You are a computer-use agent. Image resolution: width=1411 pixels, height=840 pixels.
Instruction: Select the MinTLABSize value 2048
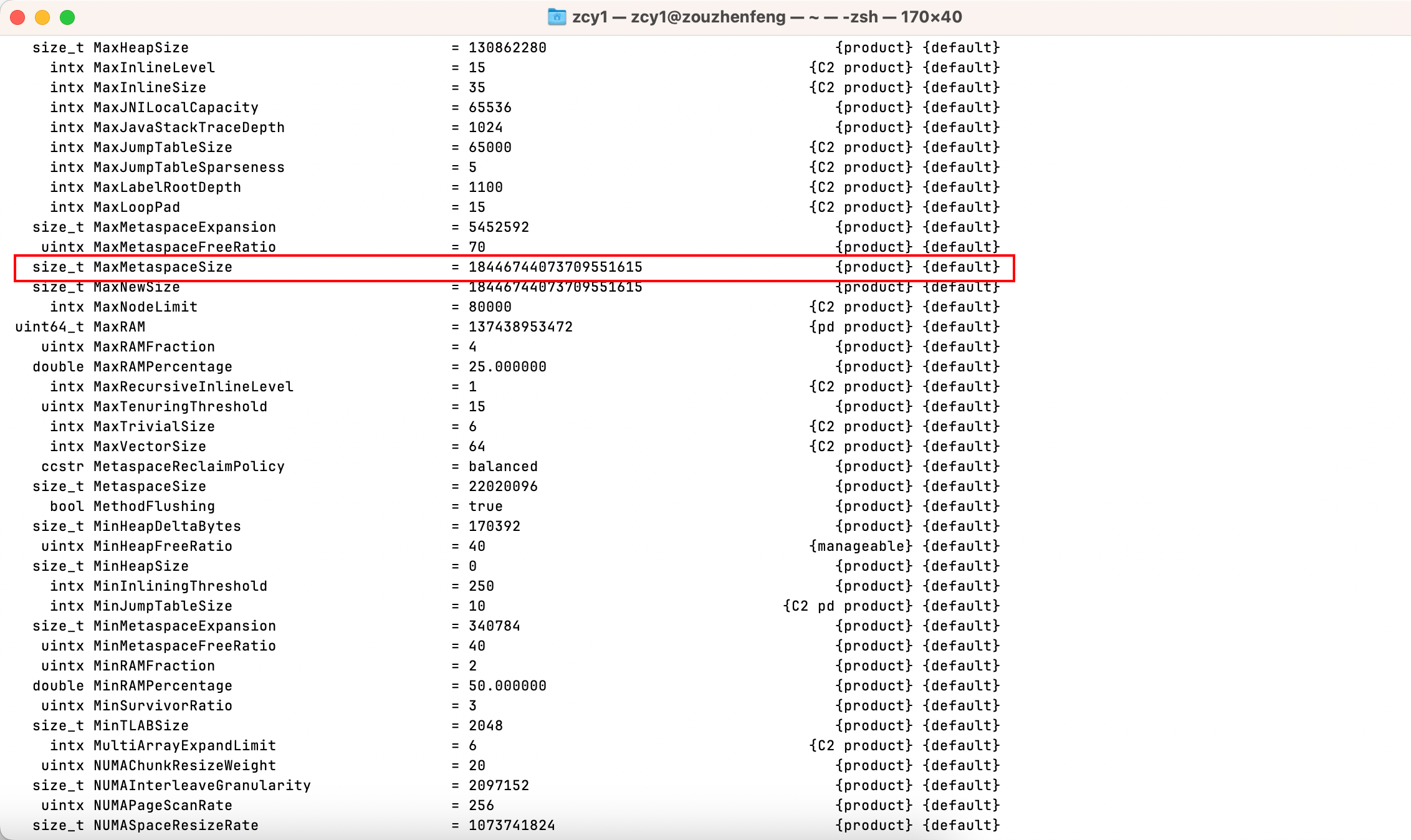(x=485, y=725)
